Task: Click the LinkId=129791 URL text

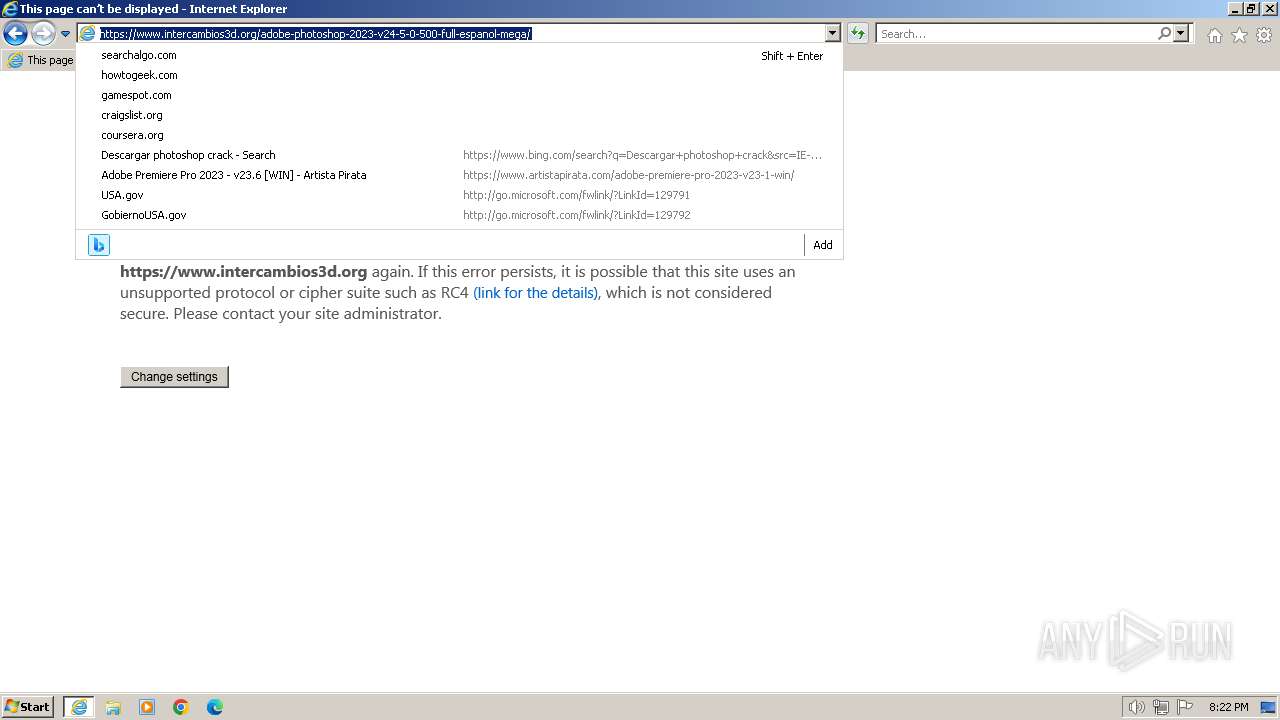Action: click(x=576, y=195)
